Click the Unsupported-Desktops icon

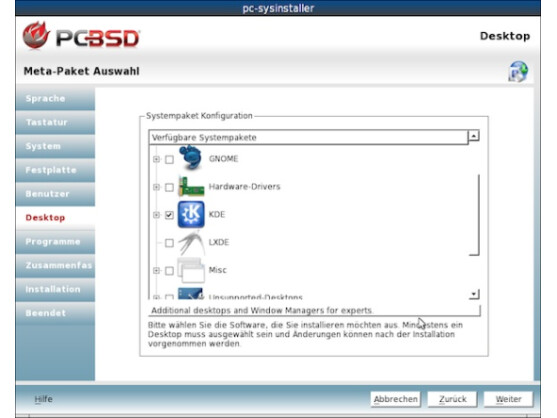[190, 294]
